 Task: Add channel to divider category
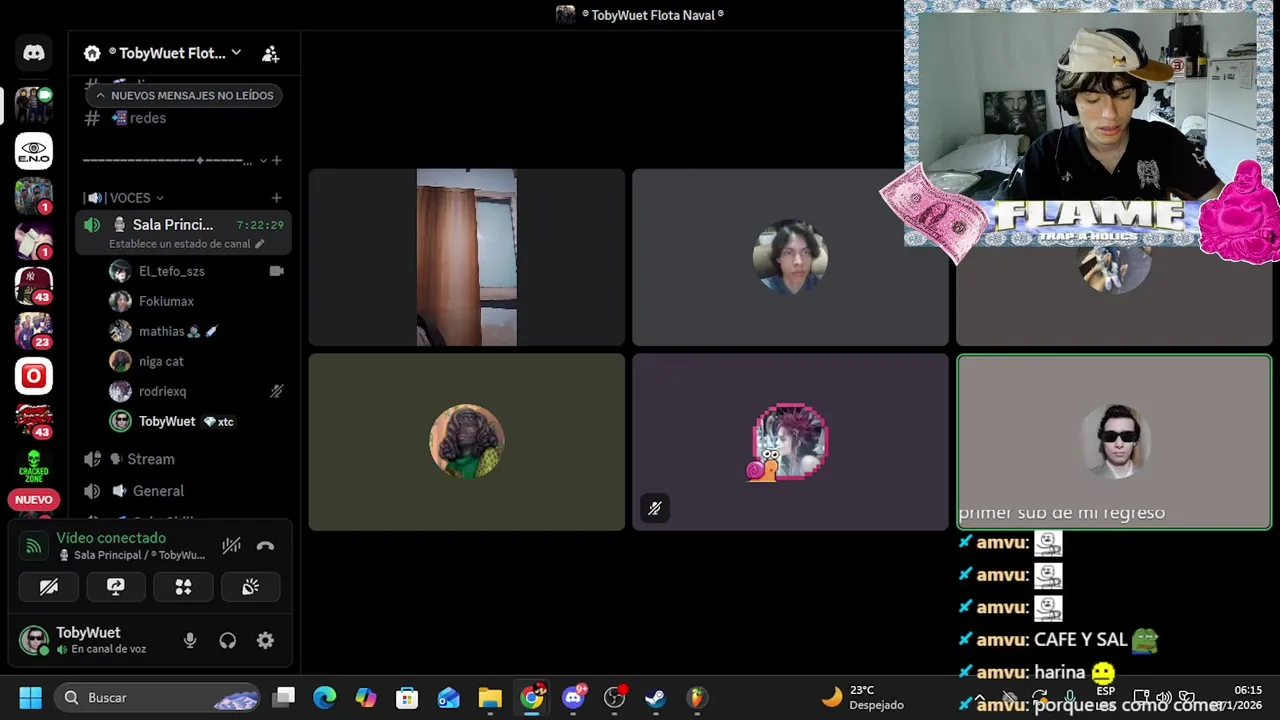pos(277,160)
